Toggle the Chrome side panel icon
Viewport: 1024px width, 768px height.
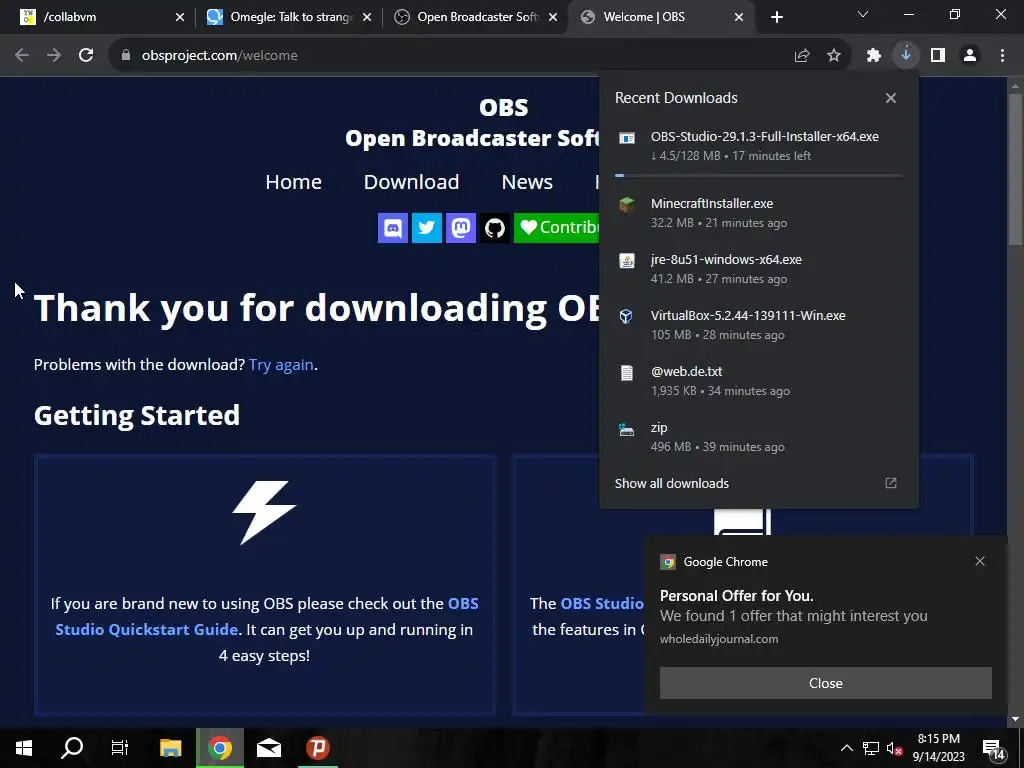(x=938, y=56)
